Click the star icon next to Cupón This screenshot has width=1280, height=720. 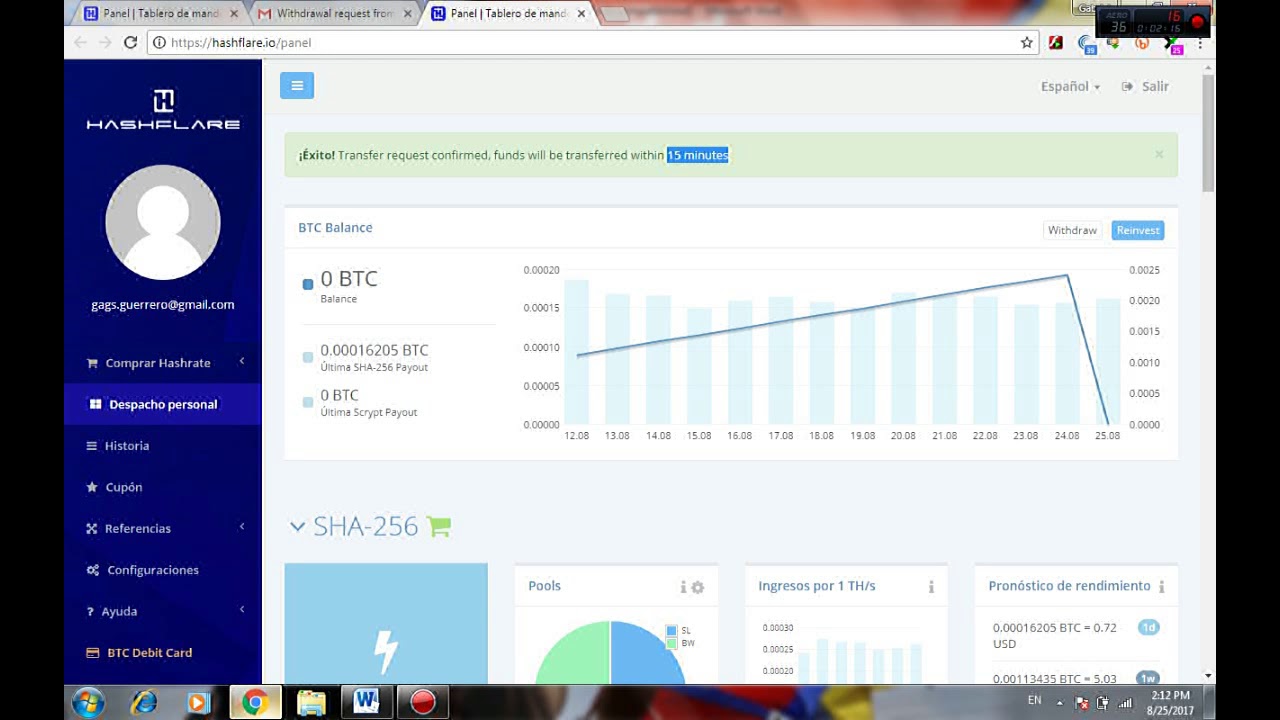pyautogui.click(x=93, y=487)
